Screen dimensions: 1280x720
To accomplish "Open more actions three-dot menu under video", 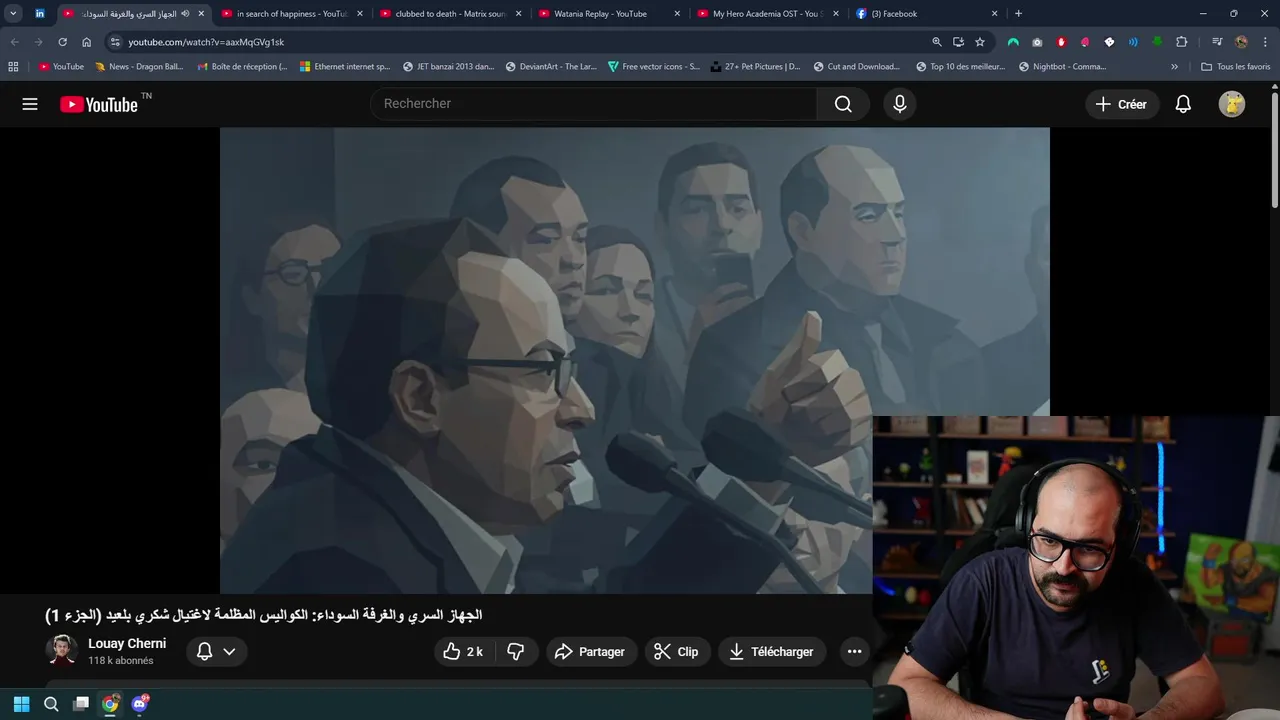I will [x=854, y=652].
